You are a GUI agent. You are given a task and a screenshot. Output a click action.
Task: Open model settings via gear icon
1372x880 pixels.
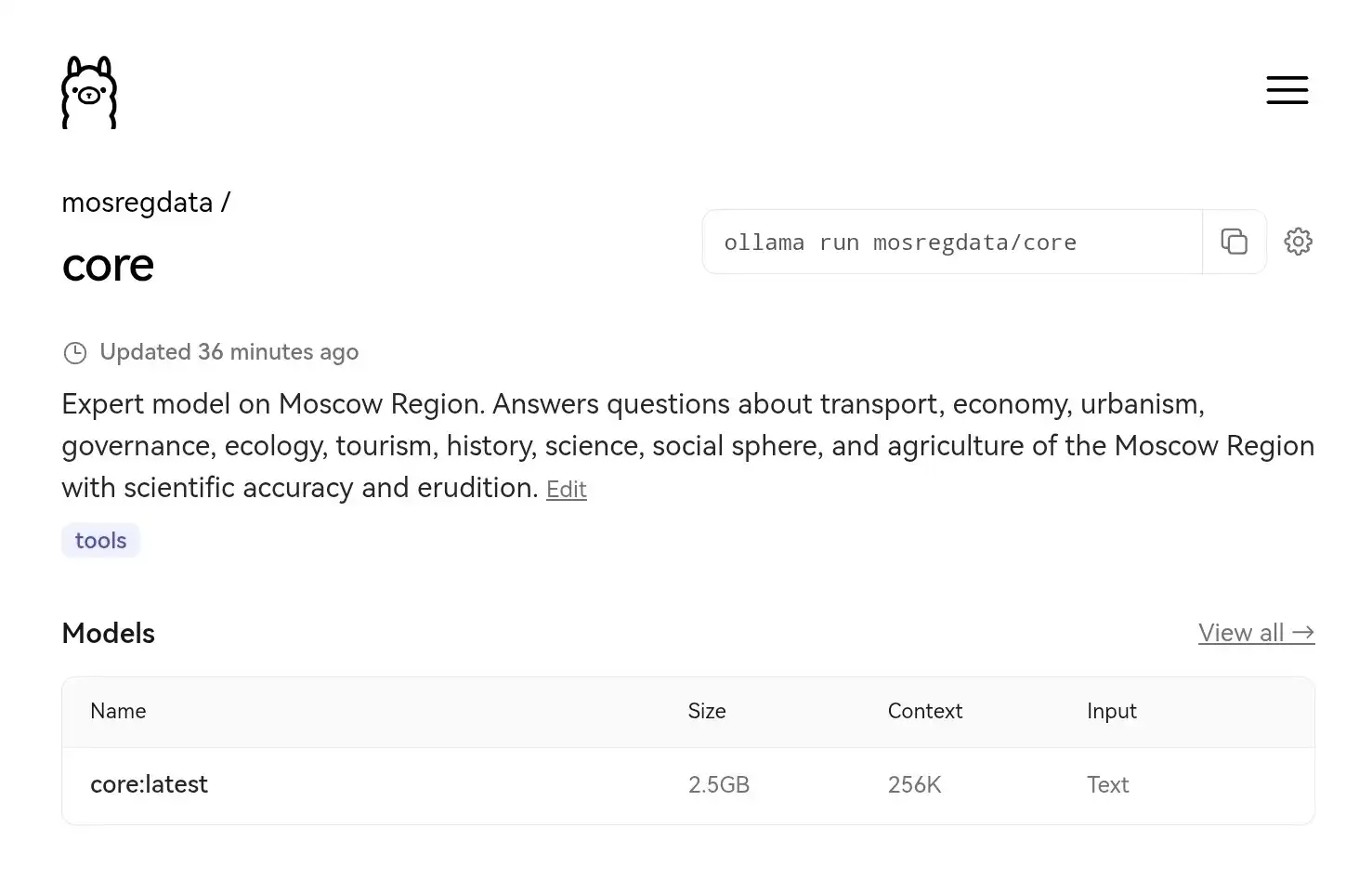(x=1298, y=242)
